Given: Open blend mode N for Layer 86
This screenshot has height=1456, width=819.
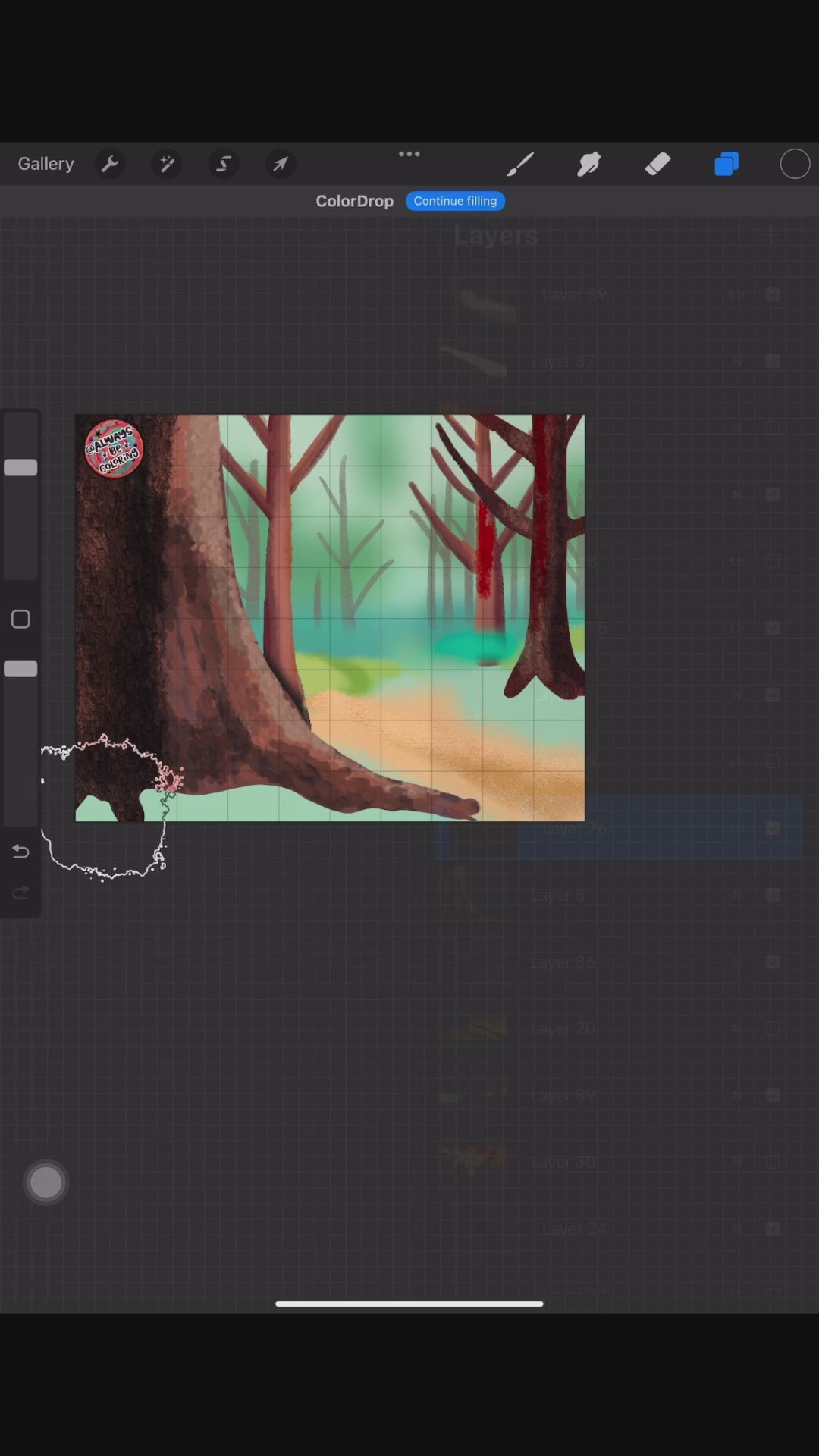Looking at the screenshot, I should tap(736, 962).
